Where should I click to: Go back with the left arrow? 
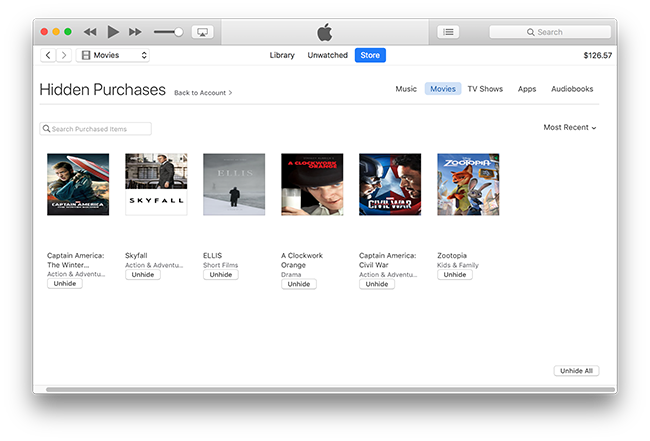48,55
